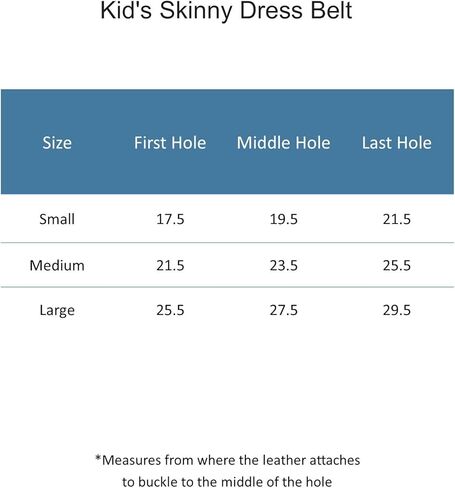Click the Medium size row label
Viewport: 455px width, 488px height.
coord(57,265)
